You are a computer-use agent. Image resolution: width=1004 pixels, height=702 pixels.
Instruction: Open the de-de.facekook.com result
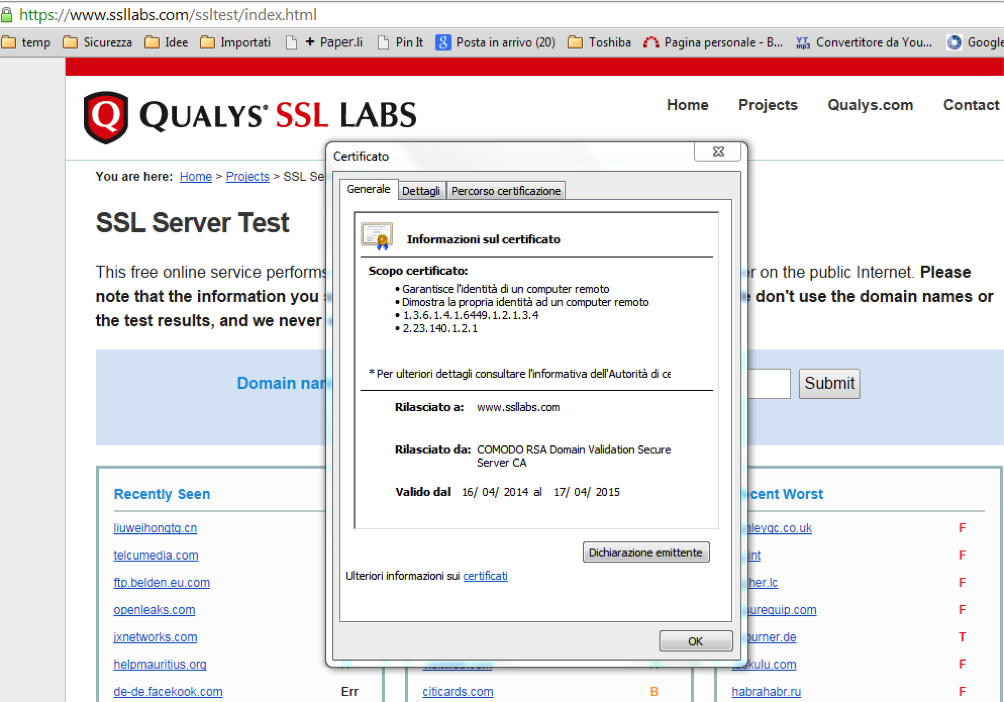click(x=168, y=692)
